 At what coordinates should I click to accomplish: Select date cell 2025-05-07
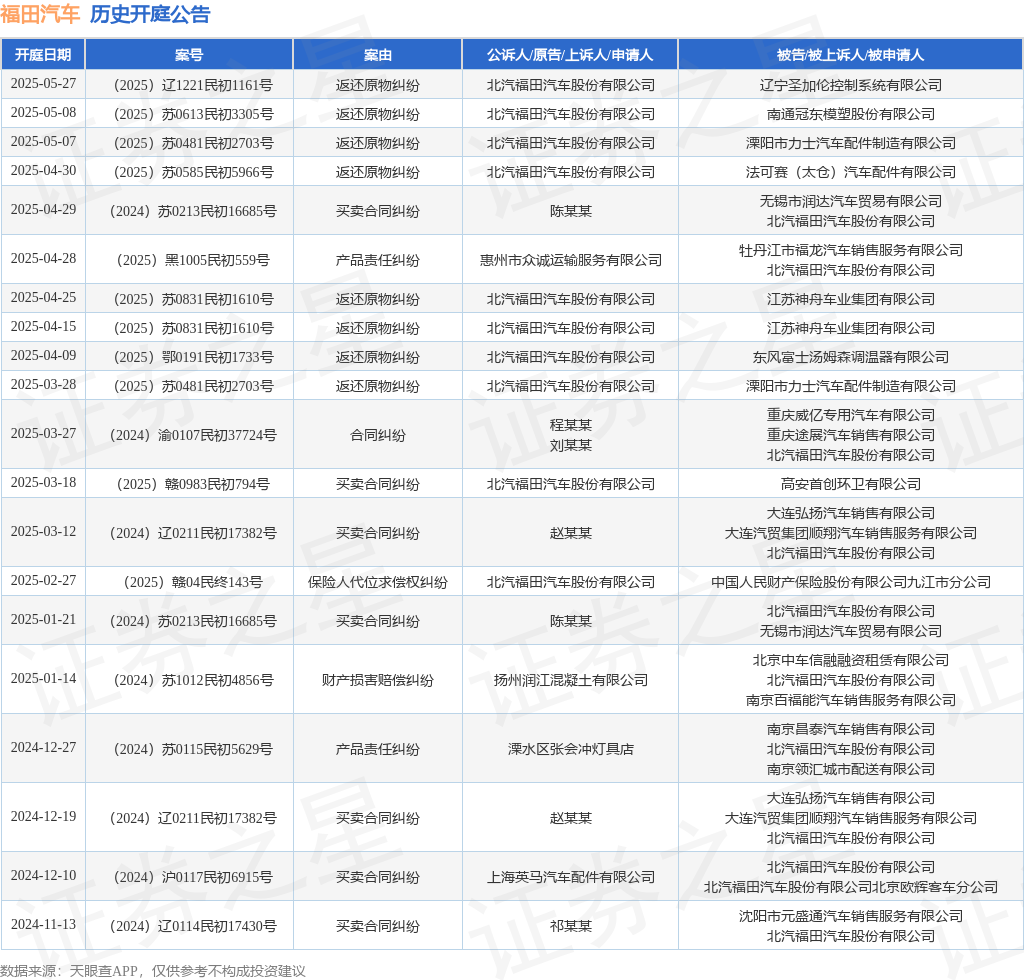coord(43,142)
